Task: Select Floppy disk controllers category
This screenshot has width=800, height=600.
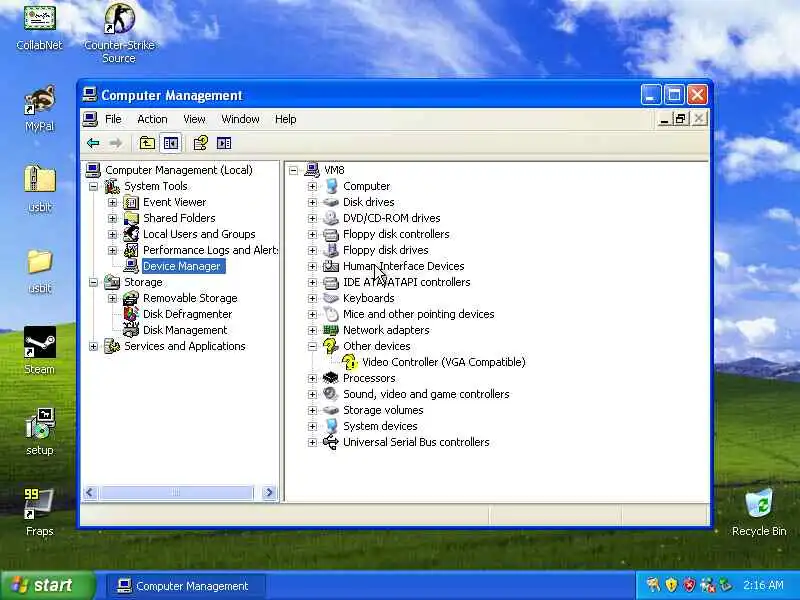Action: [396, 234]
